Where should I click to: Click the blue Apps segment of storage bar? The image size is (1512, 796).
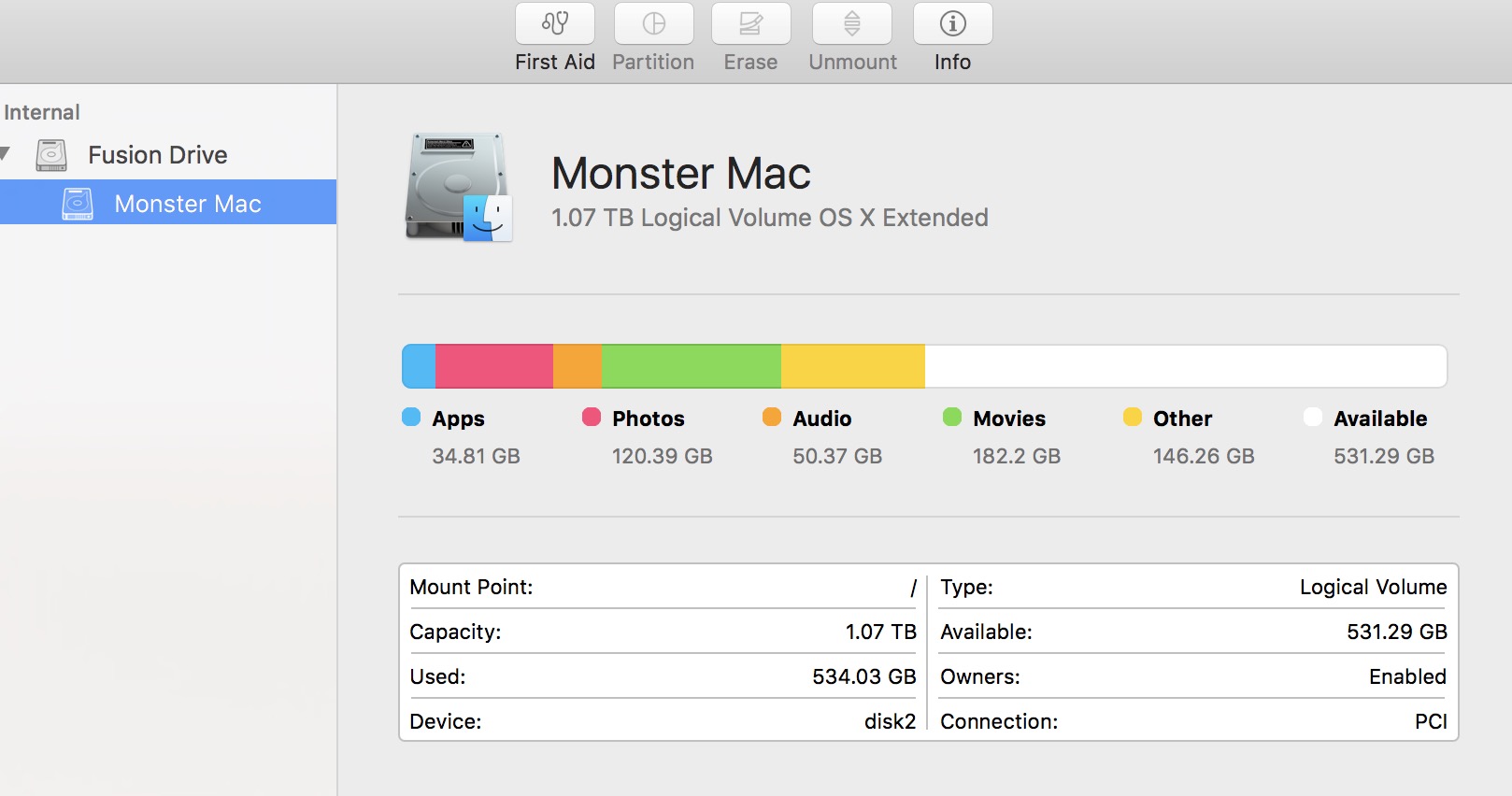coord(419,366)
